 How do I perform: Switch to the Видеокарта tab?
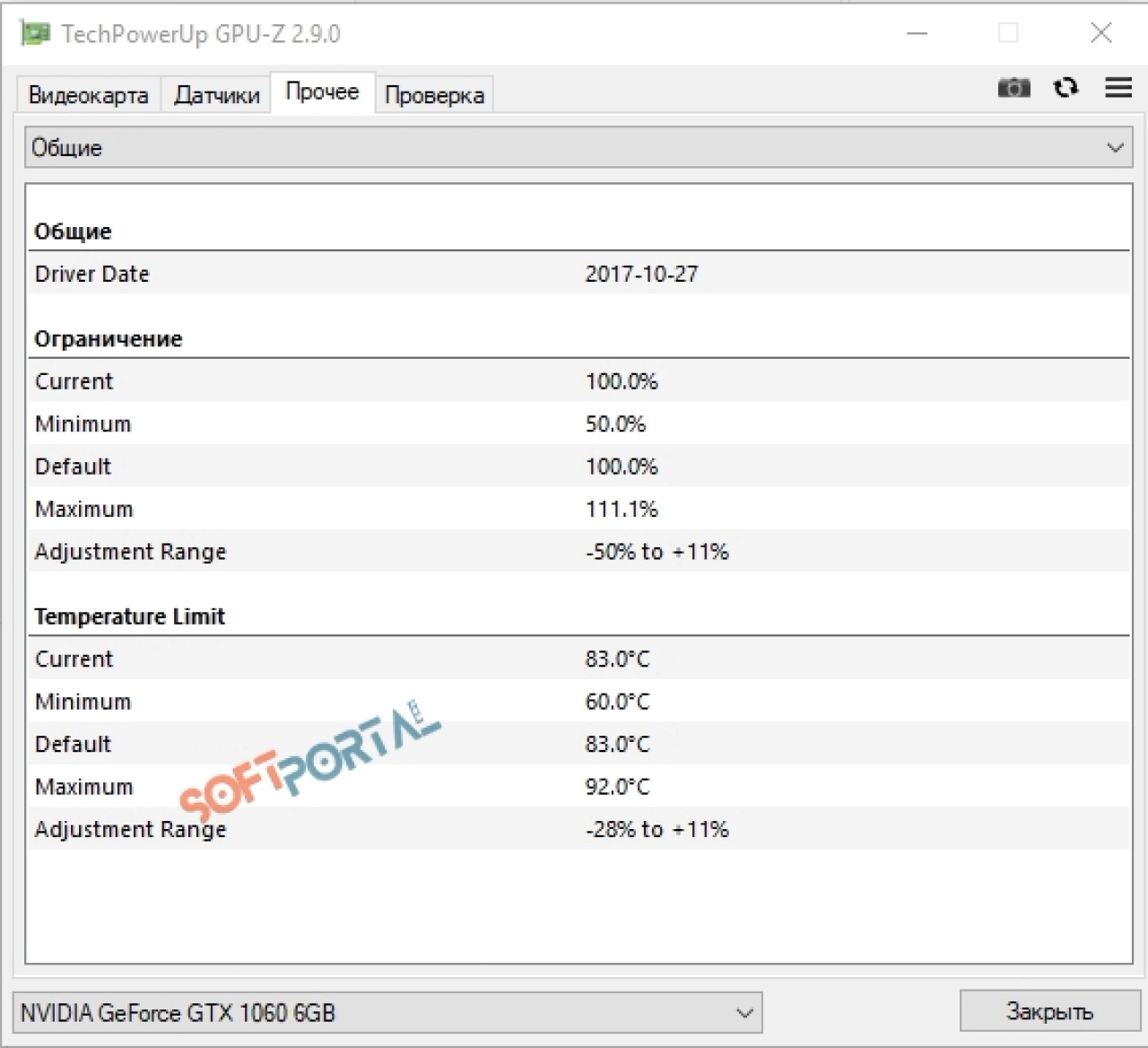[x=88, y=95]
